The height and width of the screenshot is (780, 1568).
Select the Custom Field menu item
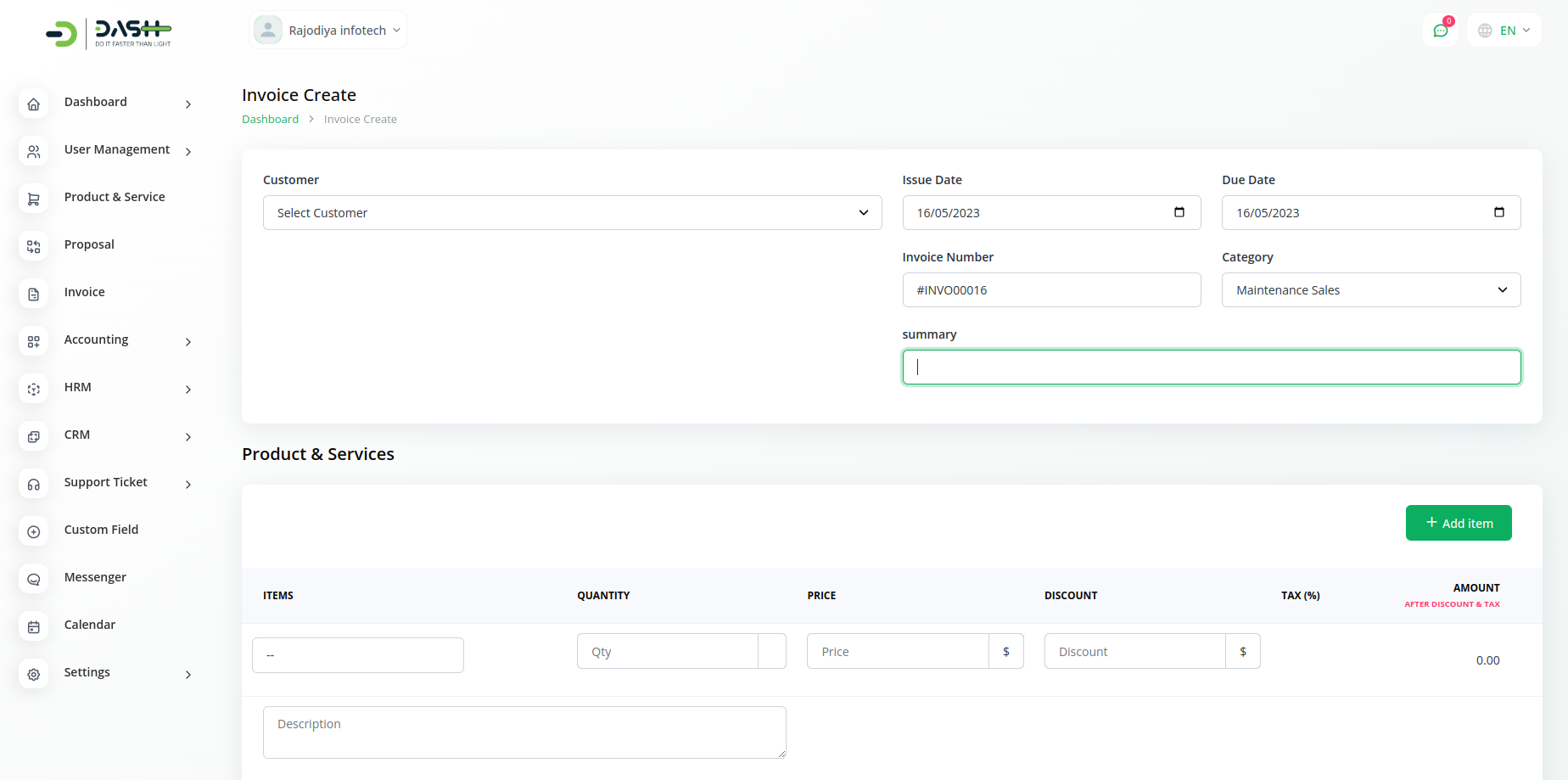click(101, 530)
